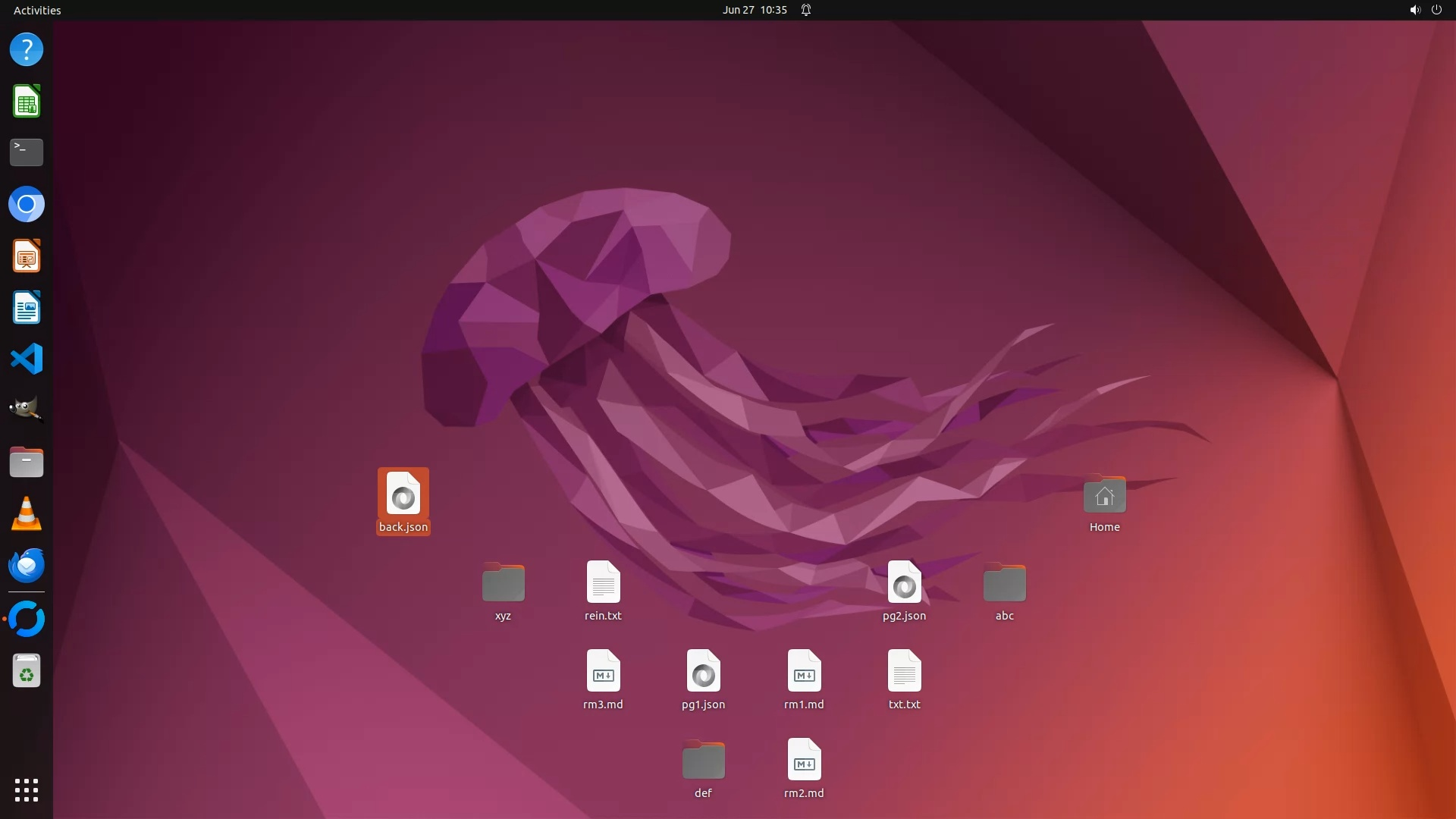Open the Activities overview
The height and width of the screenshot is (819, 1456).
tap(37, 10)
